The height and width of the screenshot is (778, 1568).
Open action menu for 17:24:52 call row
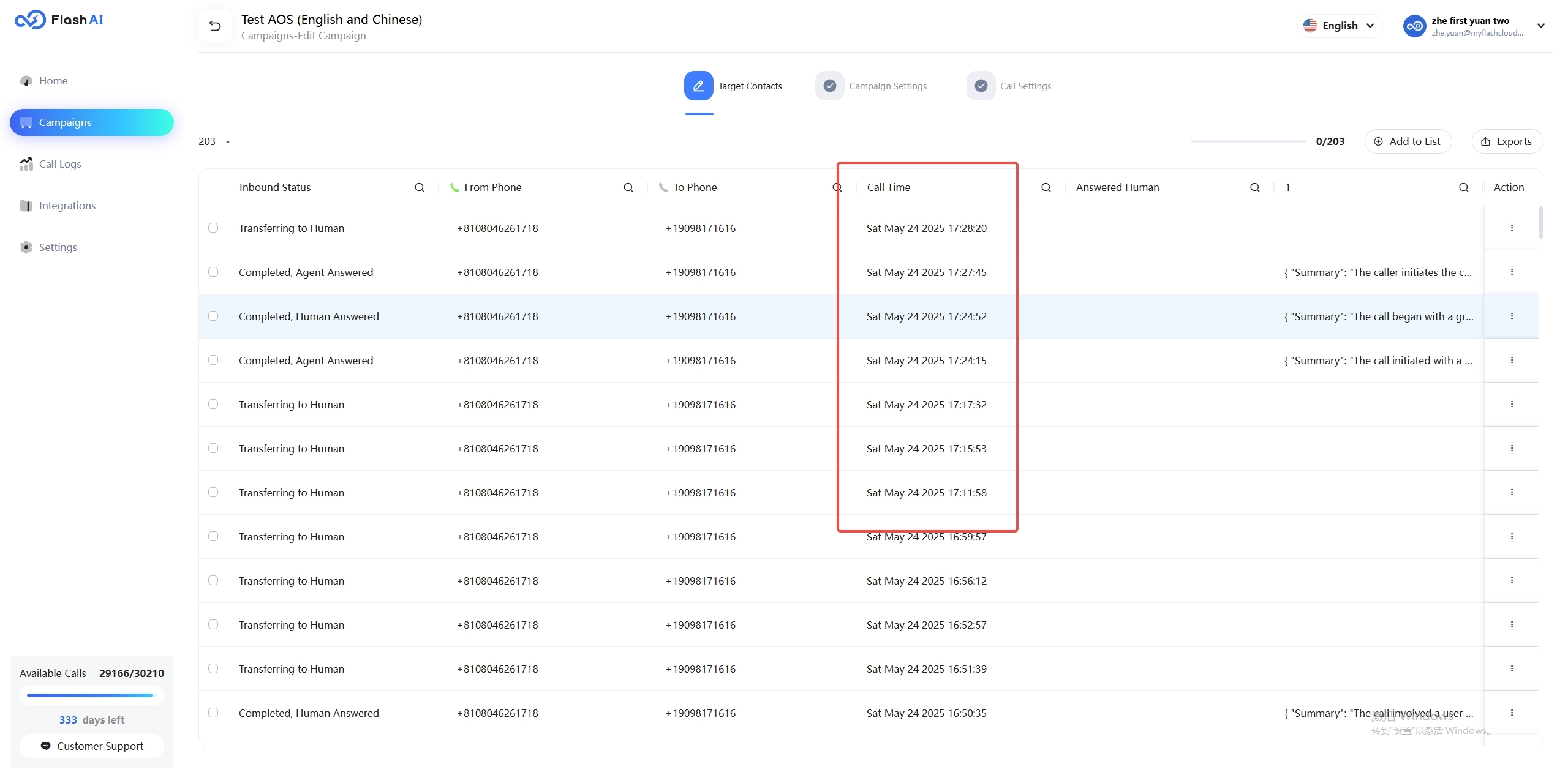click(x=1512, y=316)
